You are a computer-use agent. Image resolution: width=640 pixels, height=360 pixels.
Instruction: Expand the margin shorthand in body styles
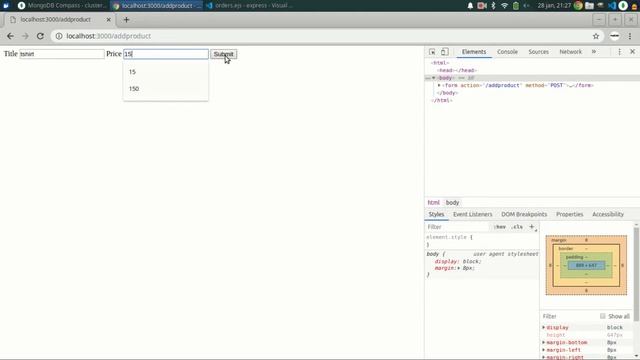click(458, 268)
